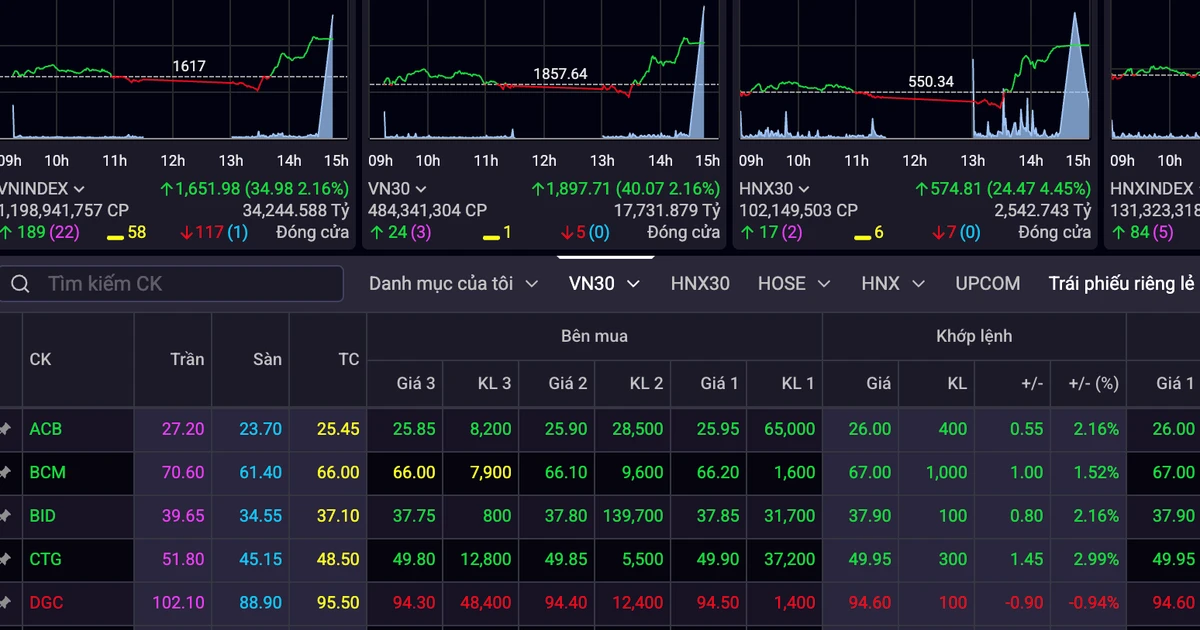The height and width of the screenshot is (630, 1200).
Task: Pin the ACB stock row
Action: pos(6,429)
